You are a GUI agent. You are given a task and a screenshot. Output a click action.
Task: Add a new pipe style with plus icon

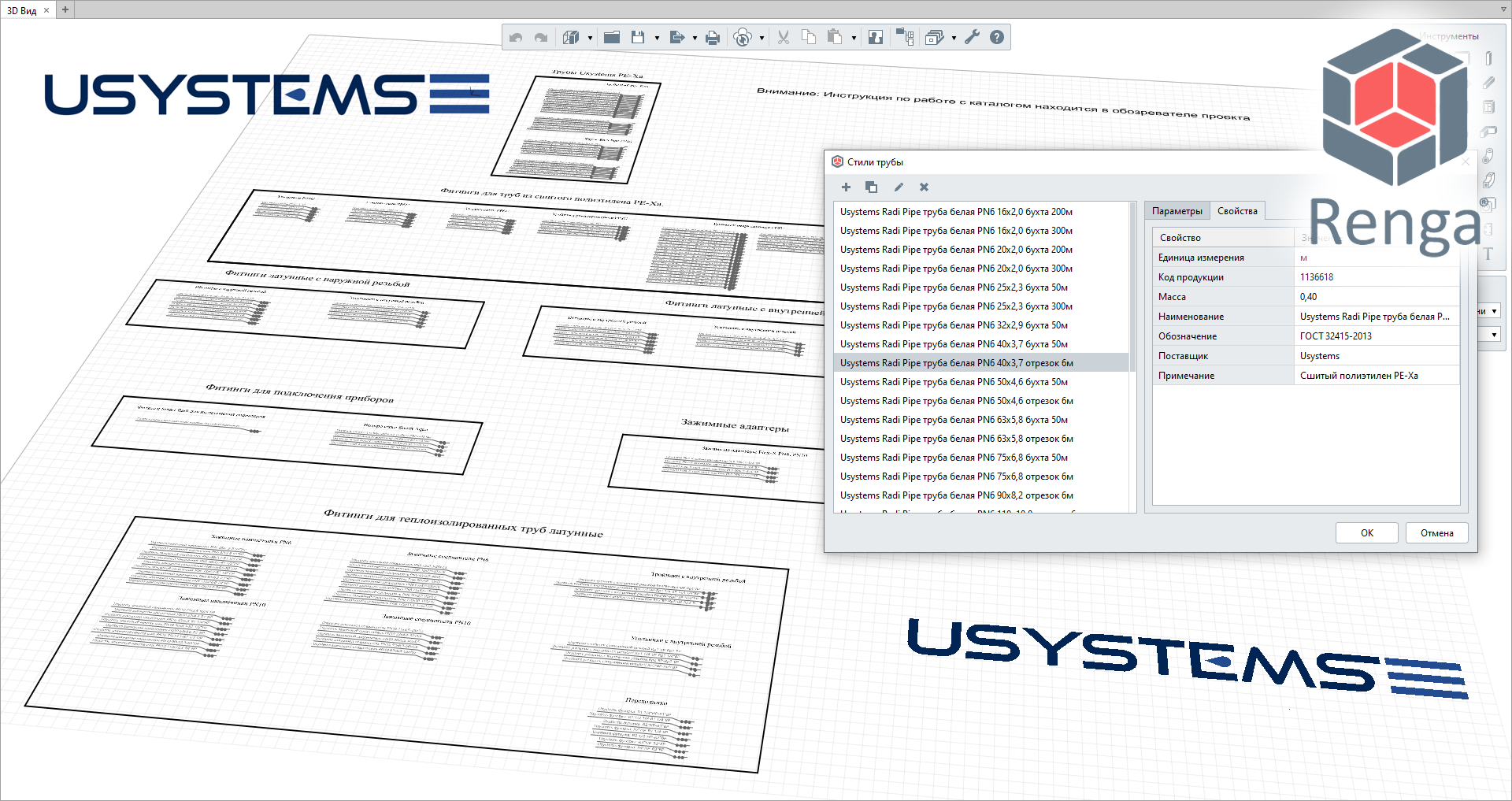846,187
